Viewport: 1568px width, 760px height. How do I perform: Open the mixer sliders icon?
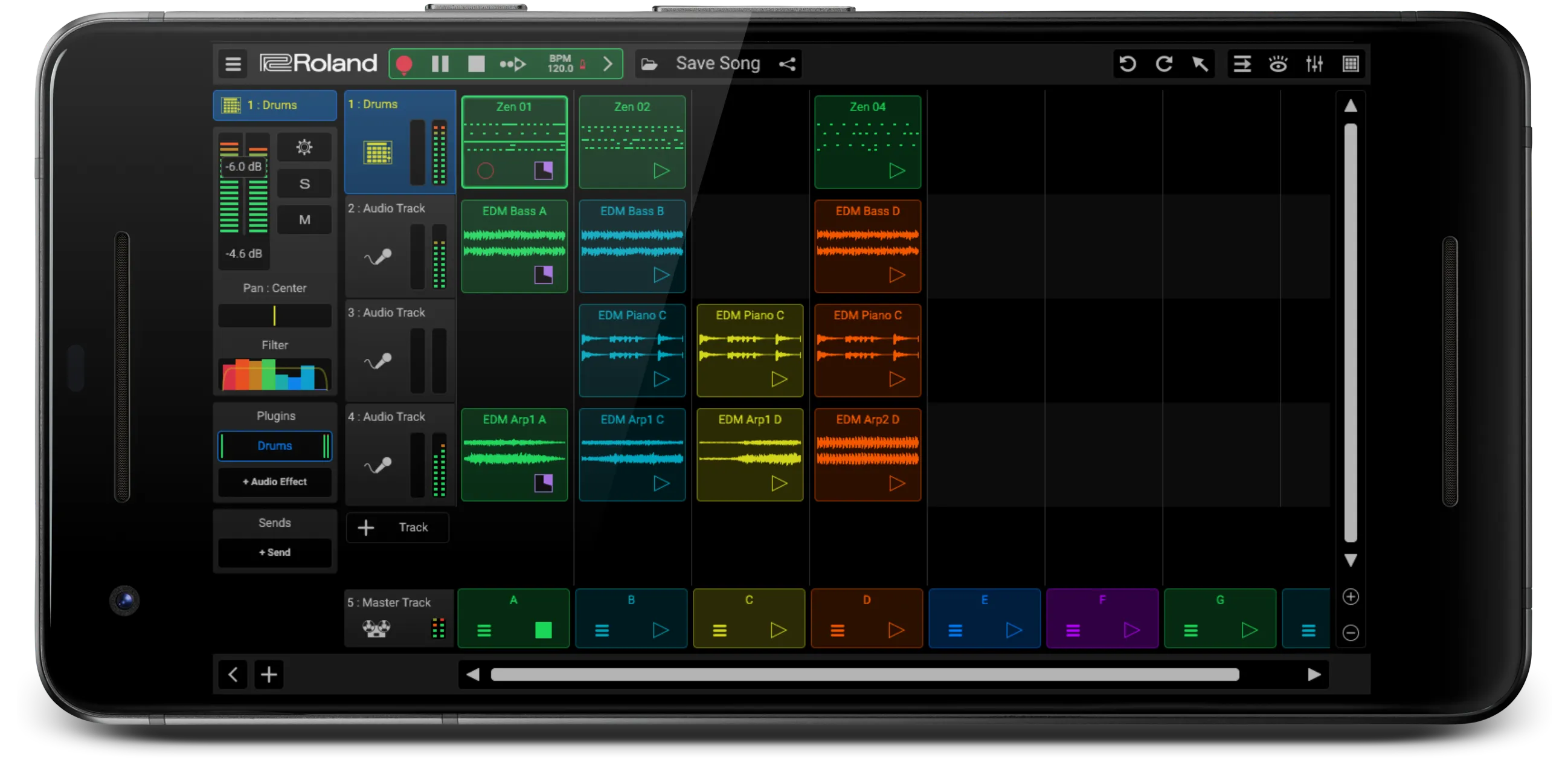[x=1314, y=64]
